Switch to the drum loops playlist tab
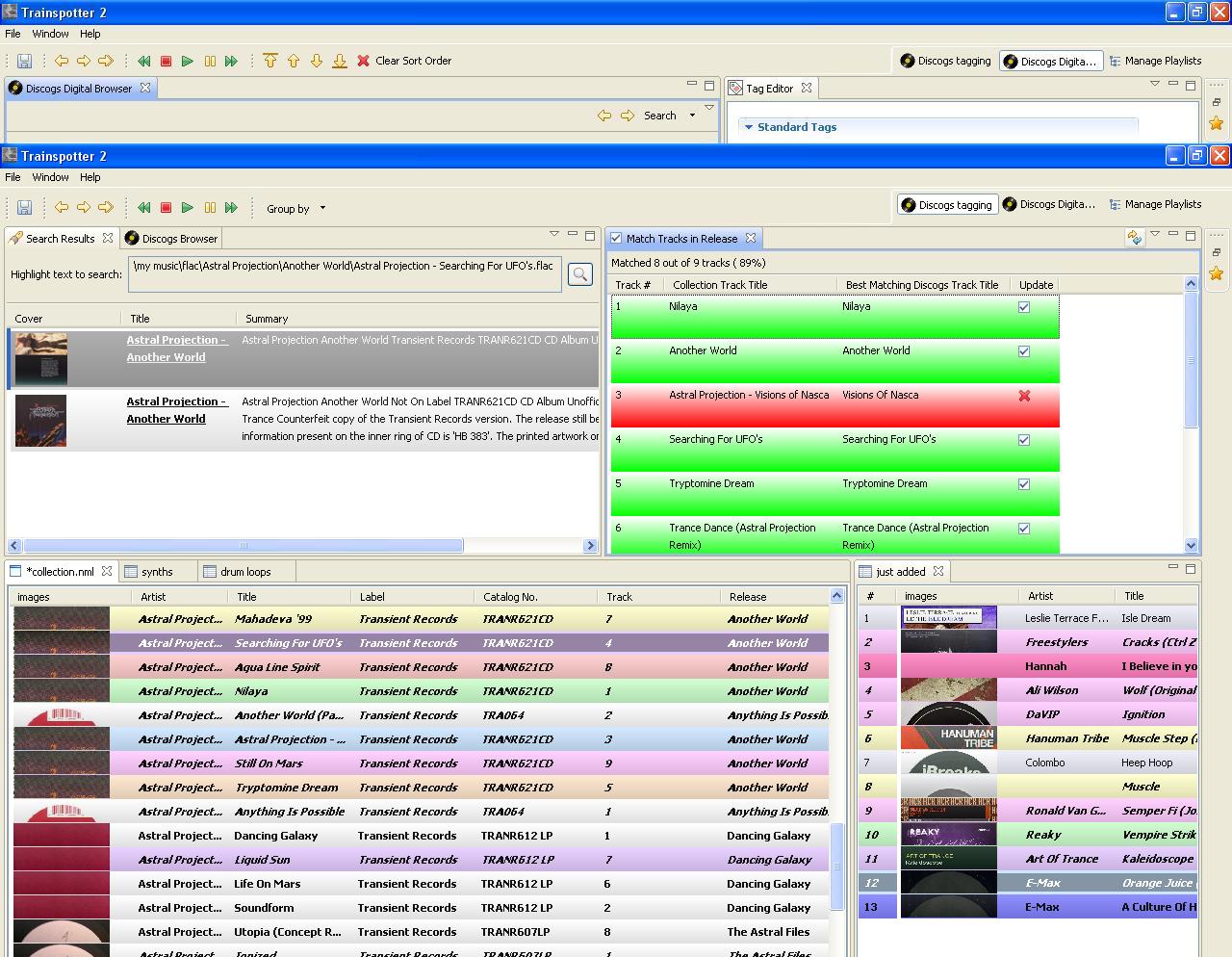Viewport: 1232px width, 957px height. tap(244, 572)
